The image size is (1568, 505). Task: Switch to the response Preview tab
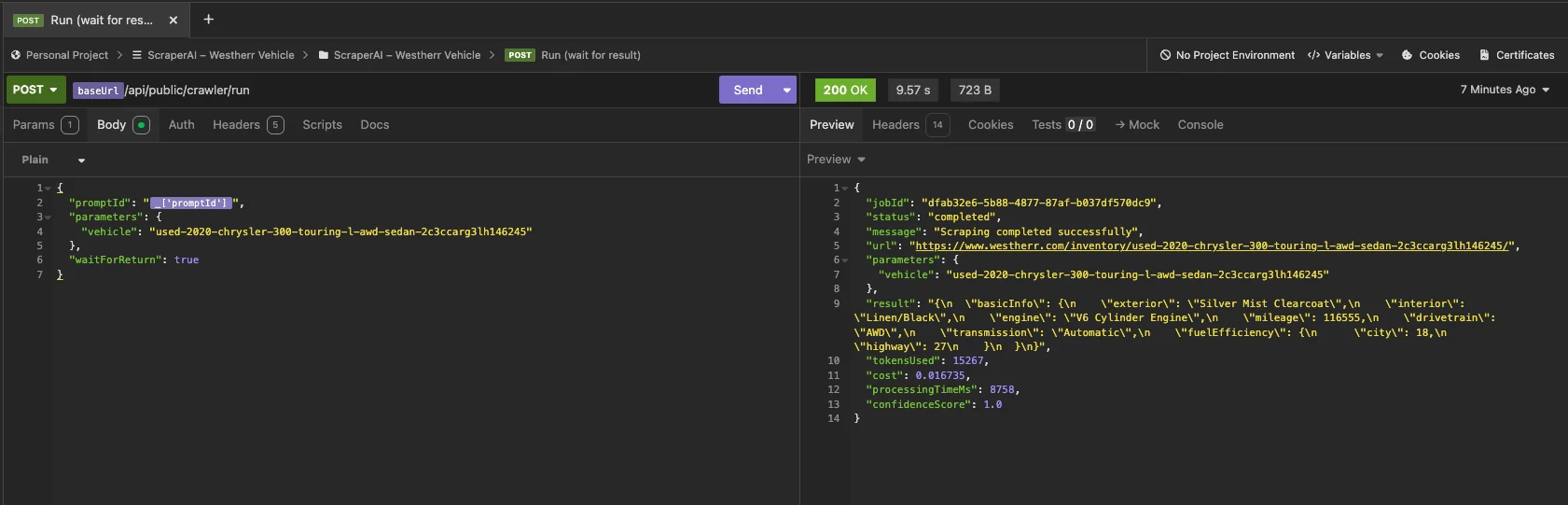pos(831,125)
